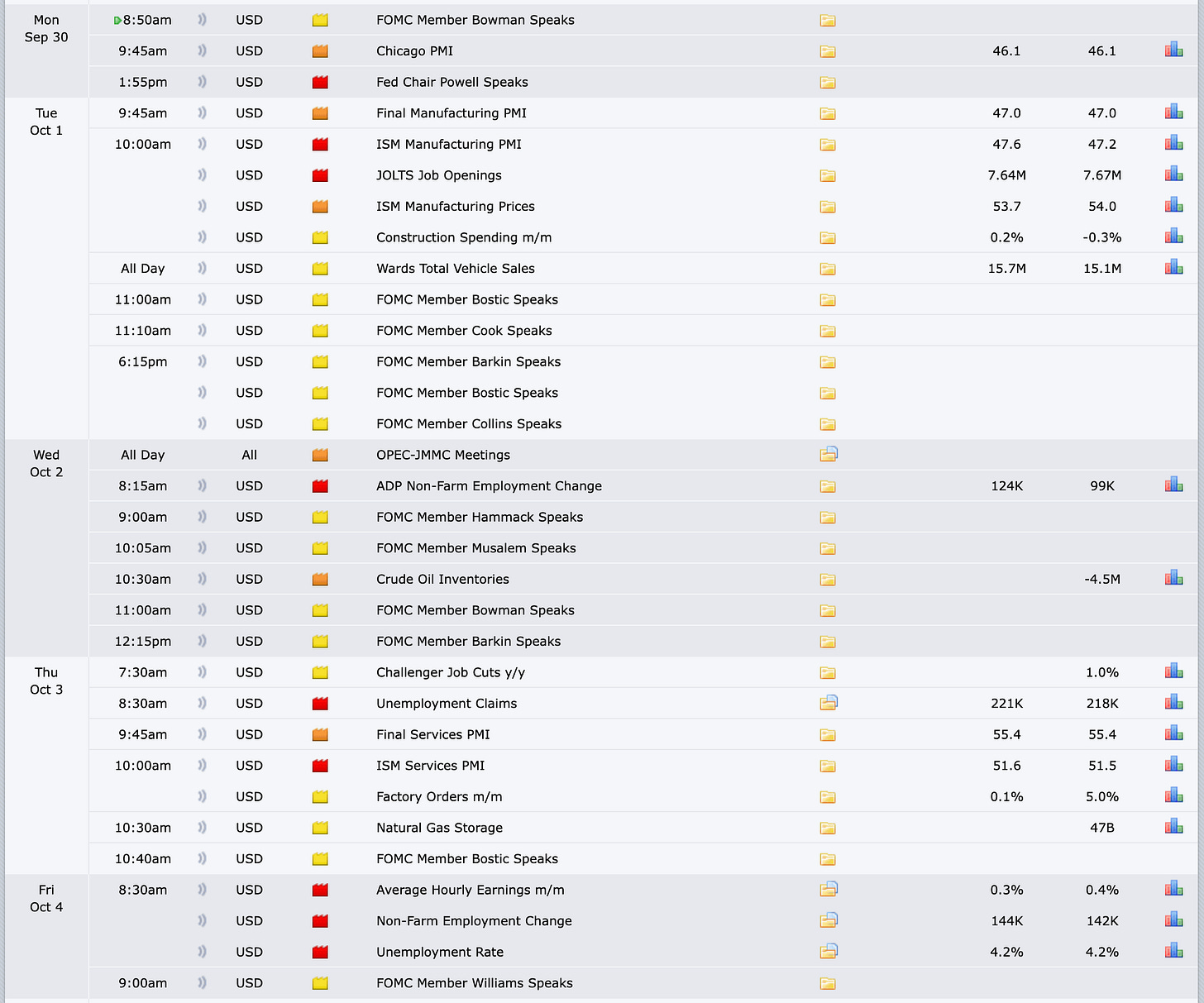Open graph icon for ISM Manufacturing PMI

click(1173, 143)
